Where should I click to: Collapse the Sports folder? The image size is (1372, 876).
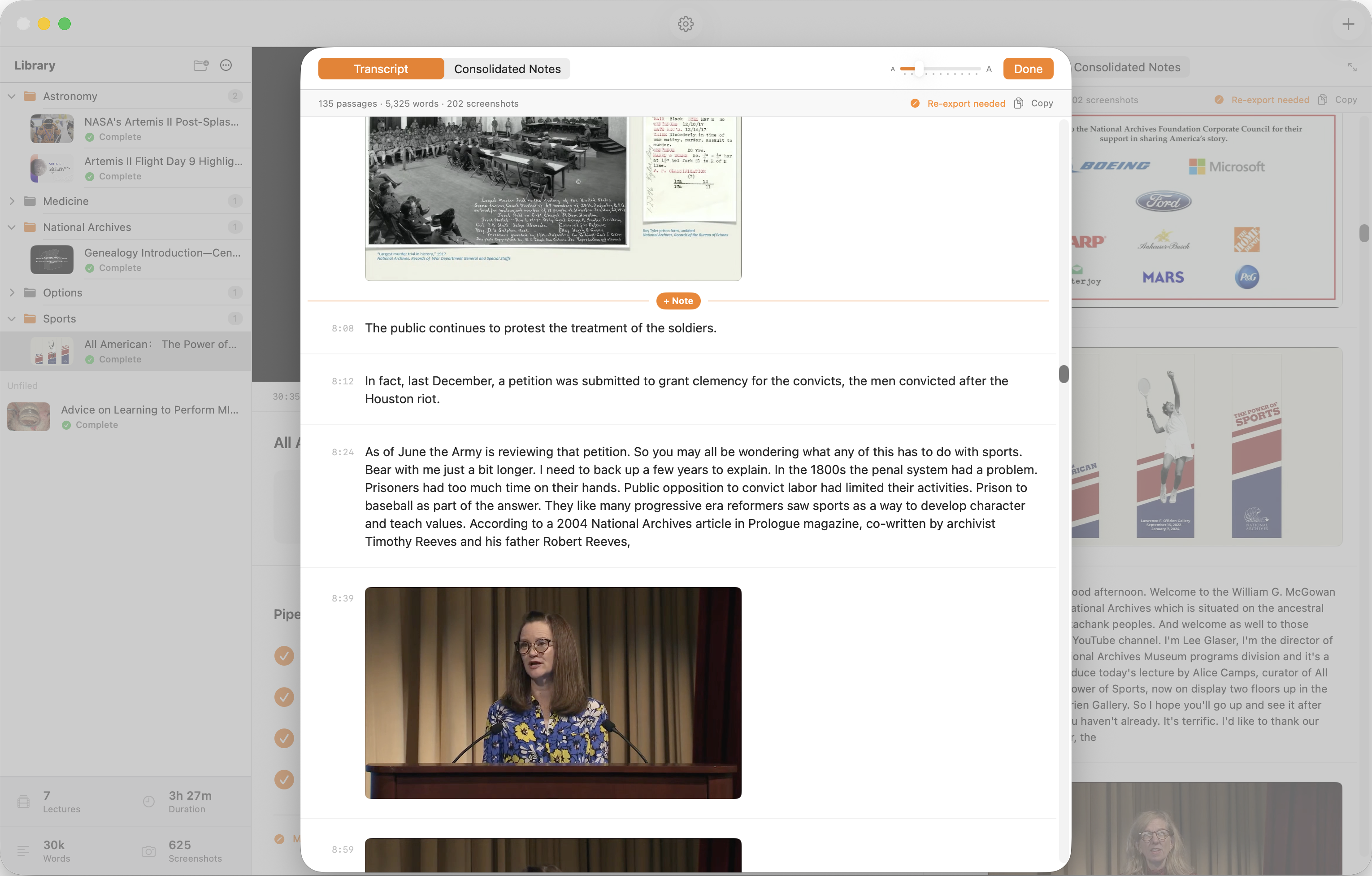pyautogui.click(x=11, y=318)
